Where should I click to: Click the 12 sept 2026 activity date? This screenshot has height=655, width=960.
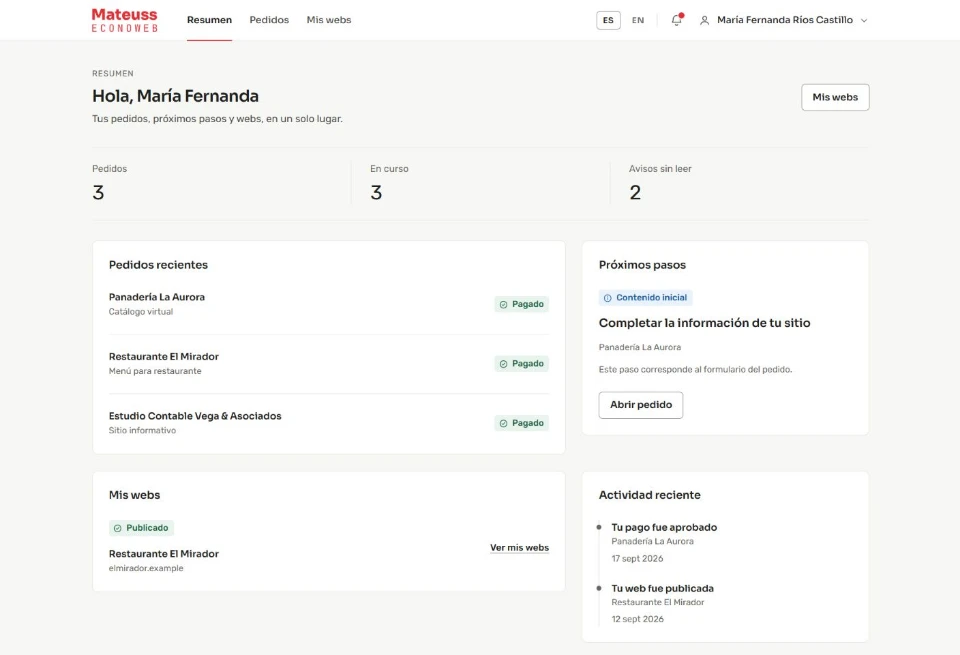637,619
